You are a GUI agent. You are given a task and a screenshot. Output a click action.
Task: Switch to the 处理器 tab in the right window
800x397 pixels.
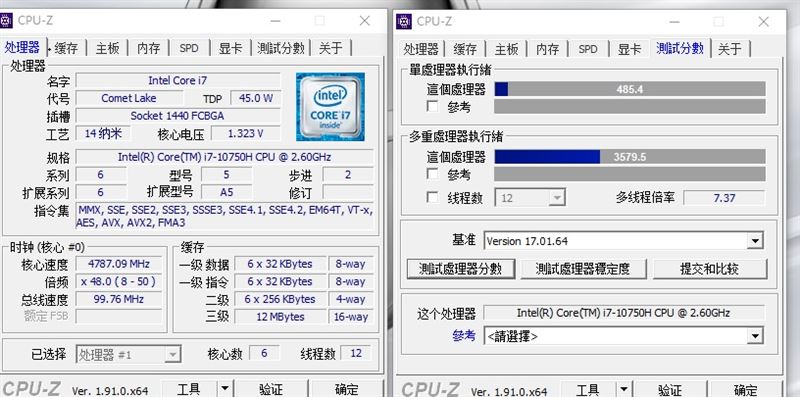pos(421,48)
